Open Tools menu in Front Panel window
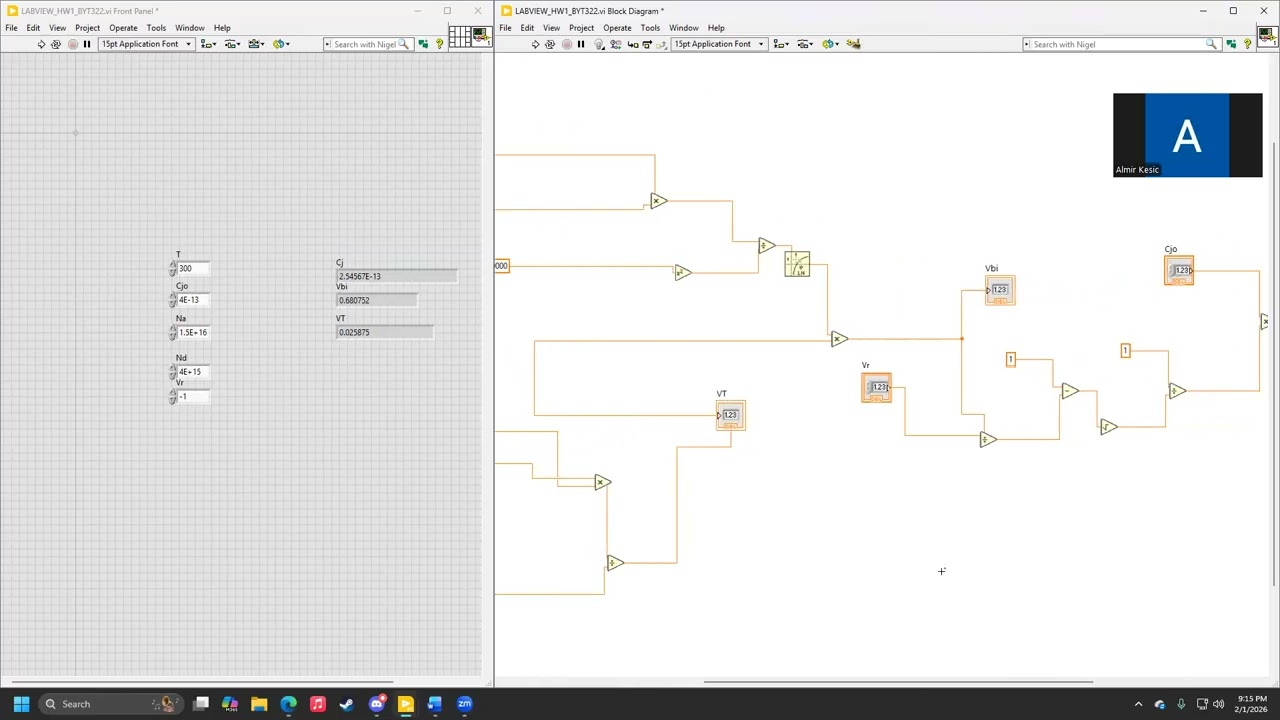The height and width of the screenshot is (720, 1280). coord(156,28)
